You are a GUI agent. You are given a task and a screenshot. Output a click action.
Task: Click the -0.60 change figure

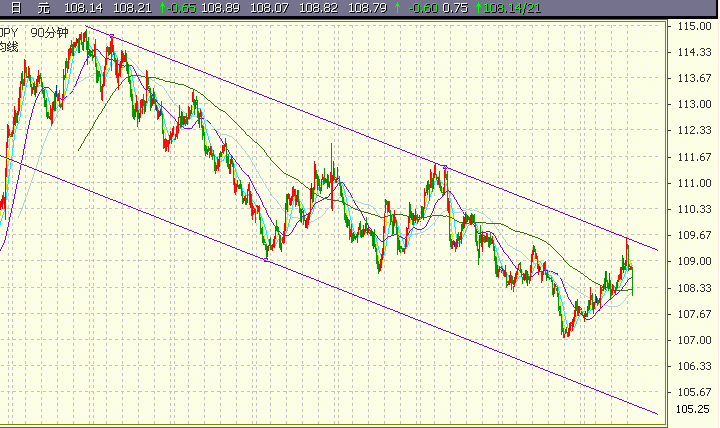pyautogui.click(x=423, y=8)
